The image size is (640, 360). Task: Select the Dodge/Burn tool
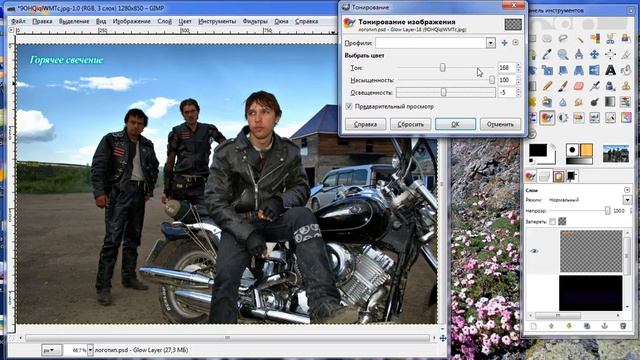click(595, 102)
